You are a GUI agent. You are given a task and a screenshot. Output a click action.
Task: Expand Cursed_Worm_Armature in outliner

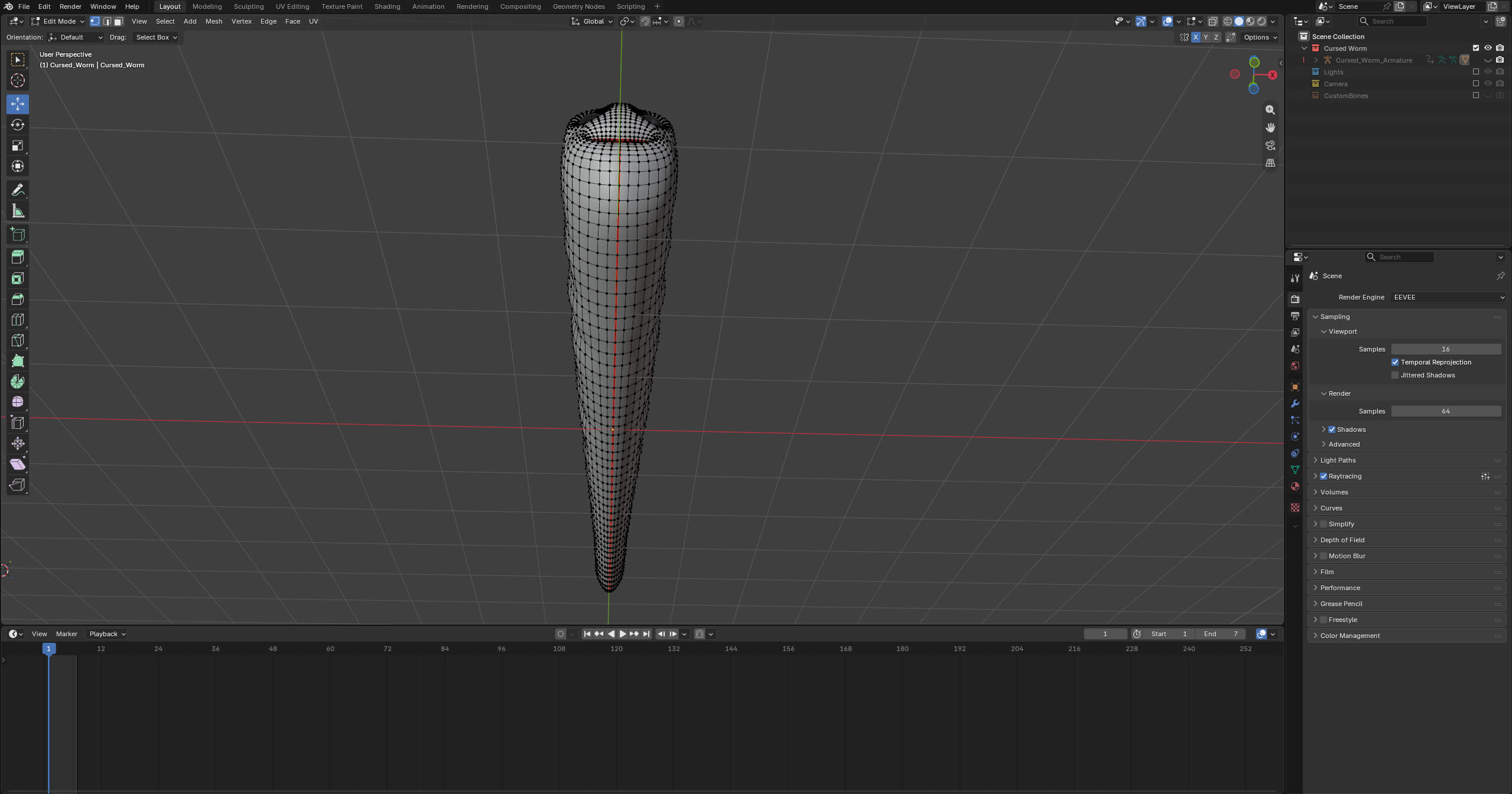1316,60
